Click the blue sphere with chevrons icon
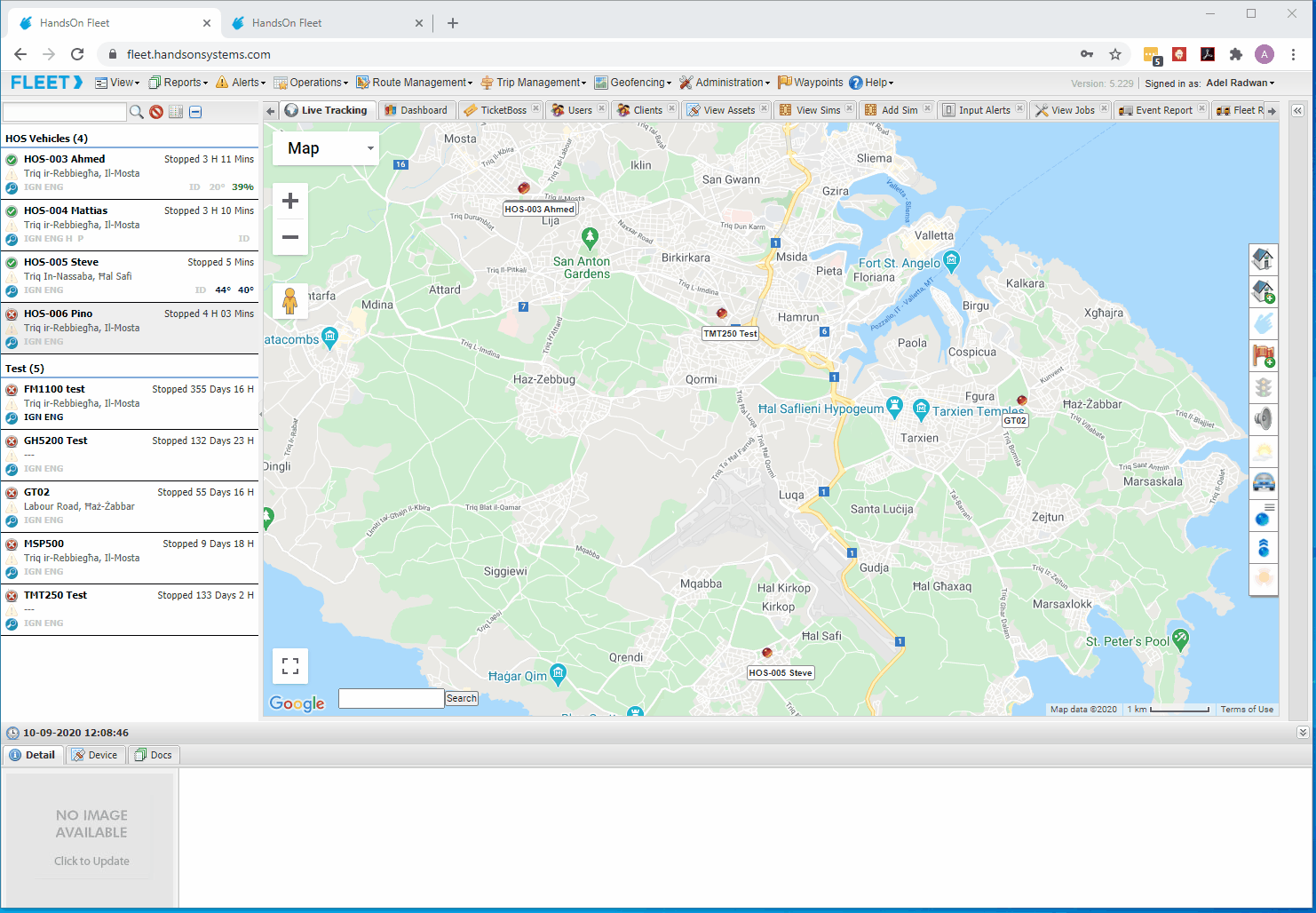The image size is (1316, 913). tap(1264, 547)
